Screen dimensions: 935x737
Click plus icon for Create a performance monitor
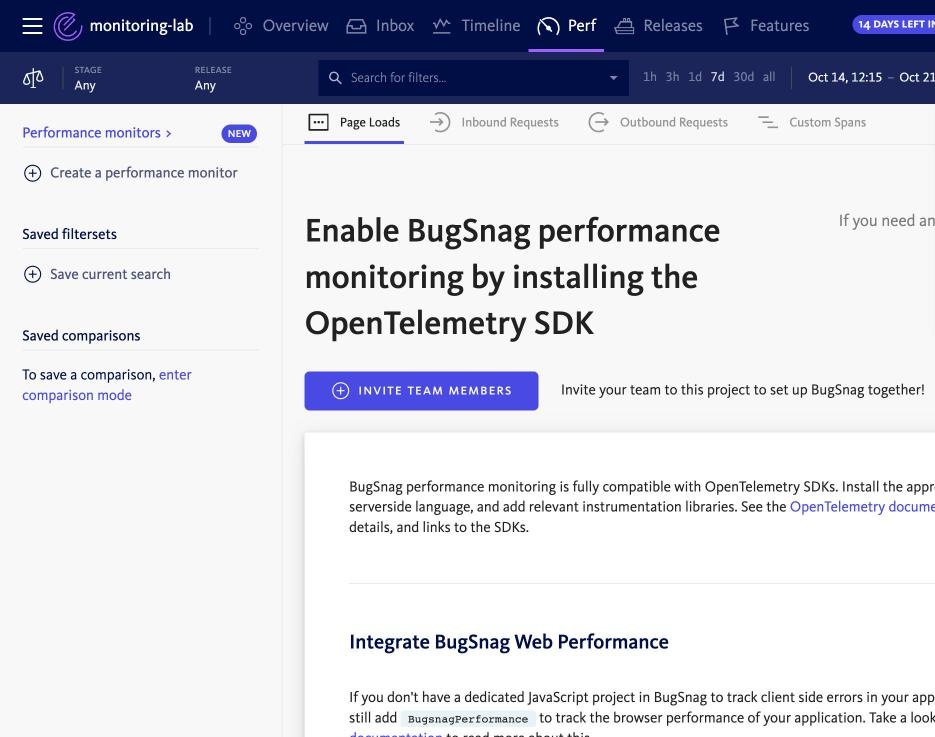tap(32, 173)
